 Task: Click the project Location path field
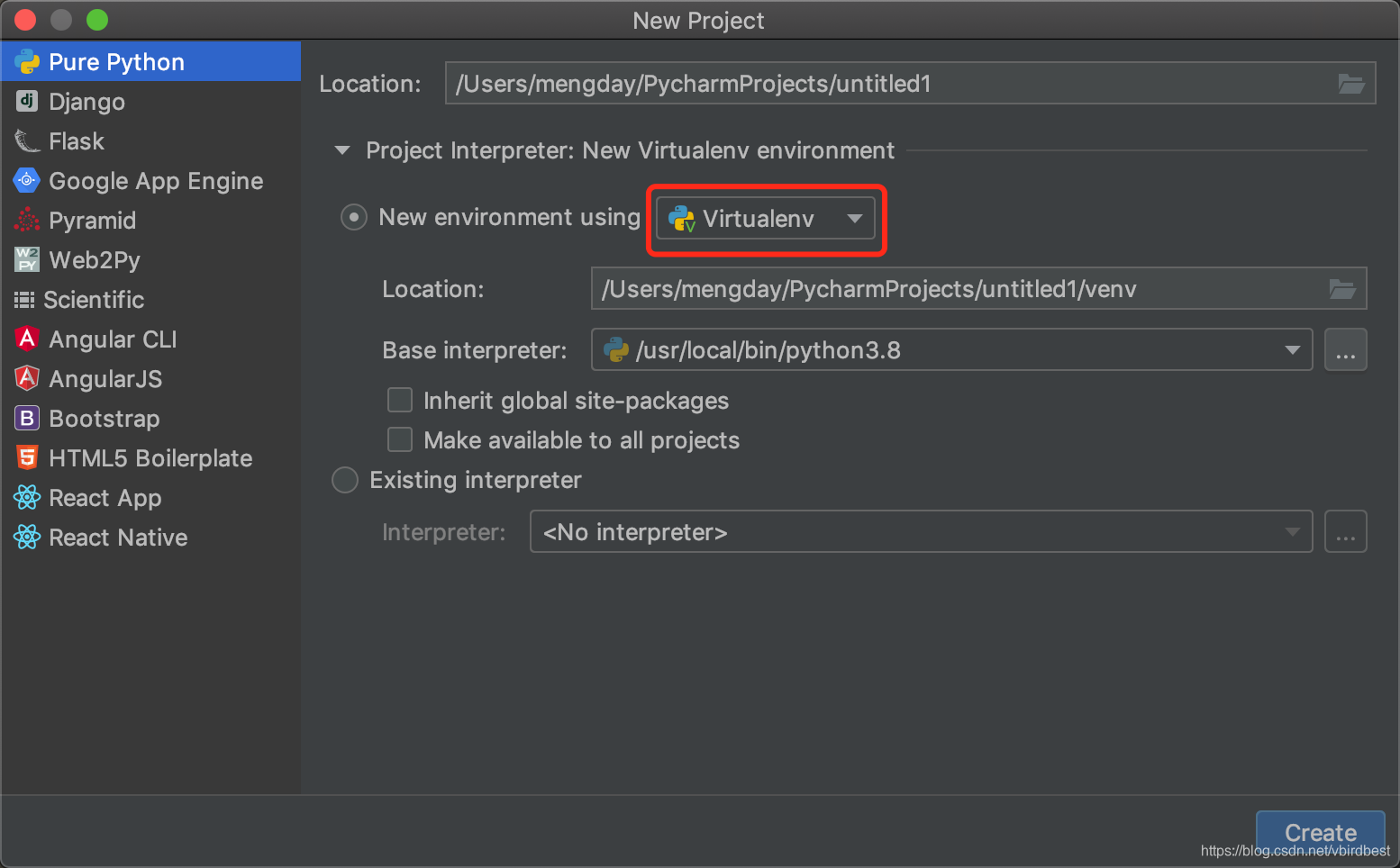coord(910,83)
